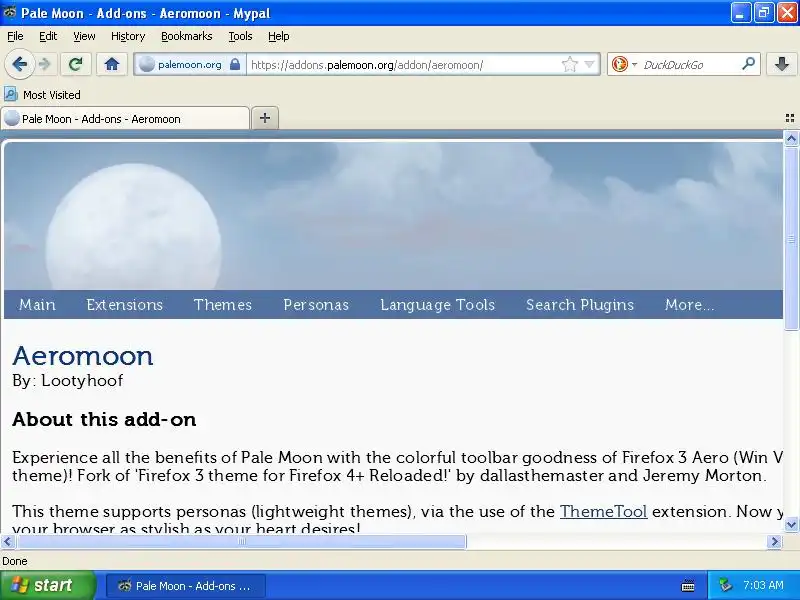Image resolution: width=800 pixels, height=600 pixels.
Task: Click the Aeromoon heading text
Action: coord(83,356)
